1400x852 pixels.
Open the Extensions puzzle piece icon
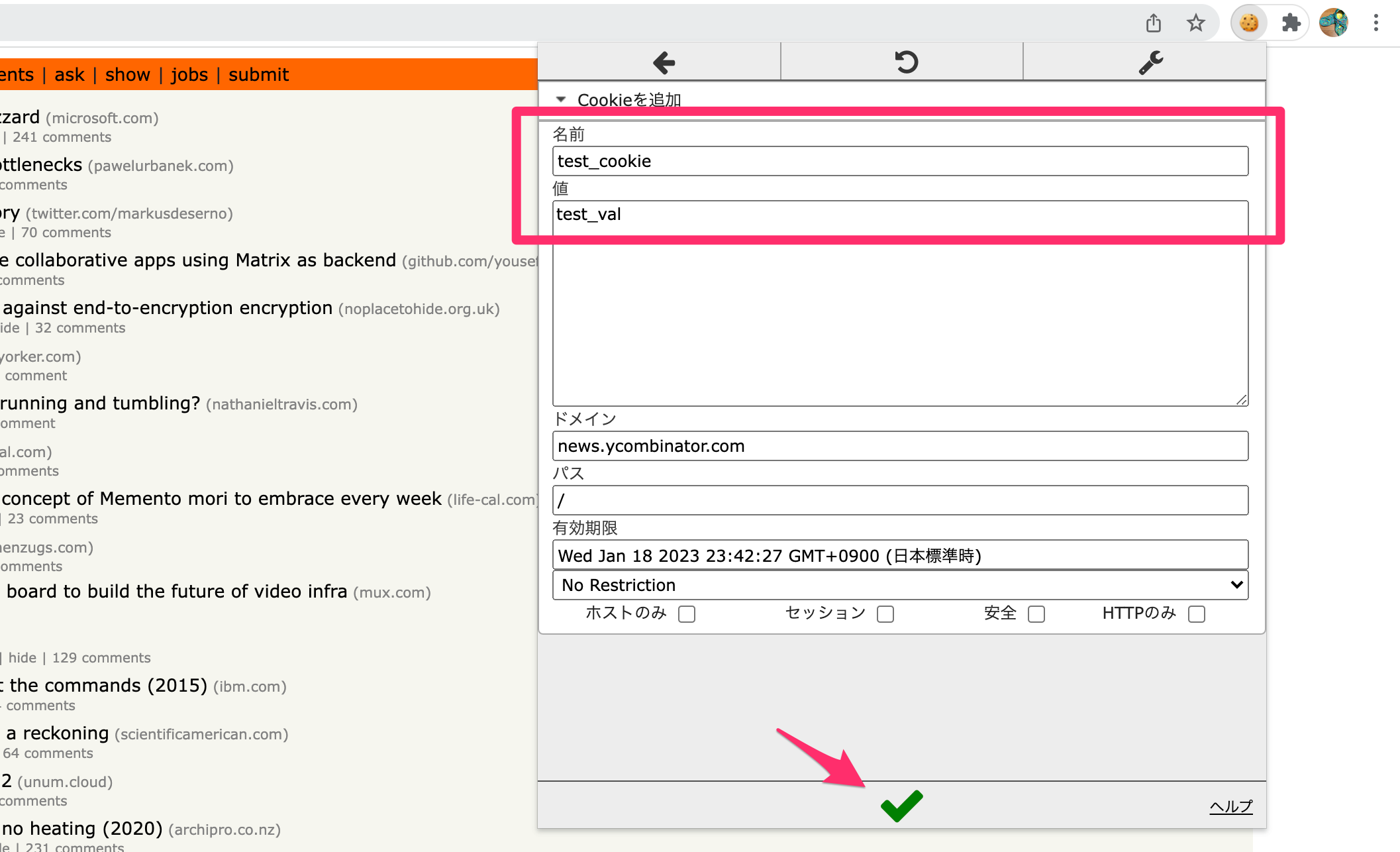(x=1291, y=23)
